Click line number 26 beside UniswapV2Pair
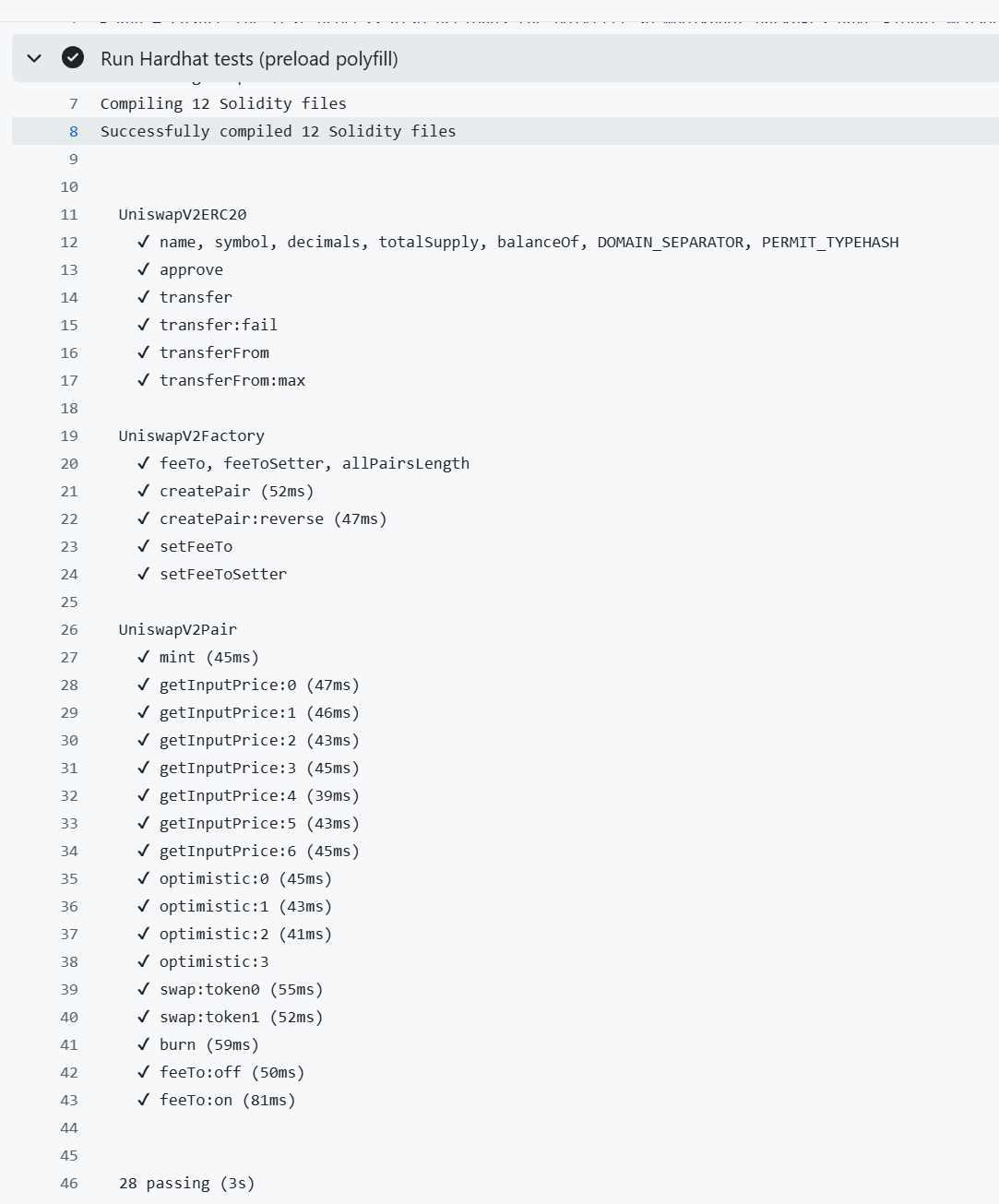Image resolution: width=999 pixels, height=1204 pixels. point(69,629)
